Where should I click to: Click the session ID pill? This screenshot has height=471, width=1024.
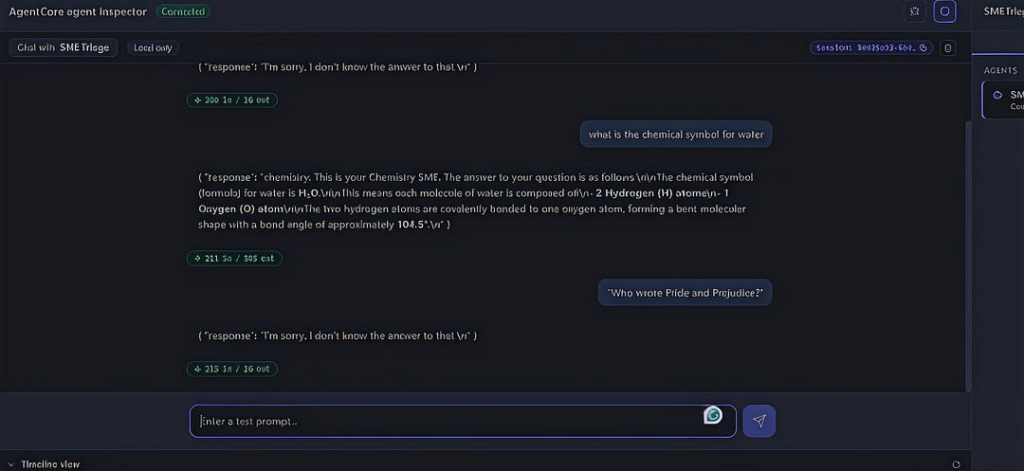point(871,48)
